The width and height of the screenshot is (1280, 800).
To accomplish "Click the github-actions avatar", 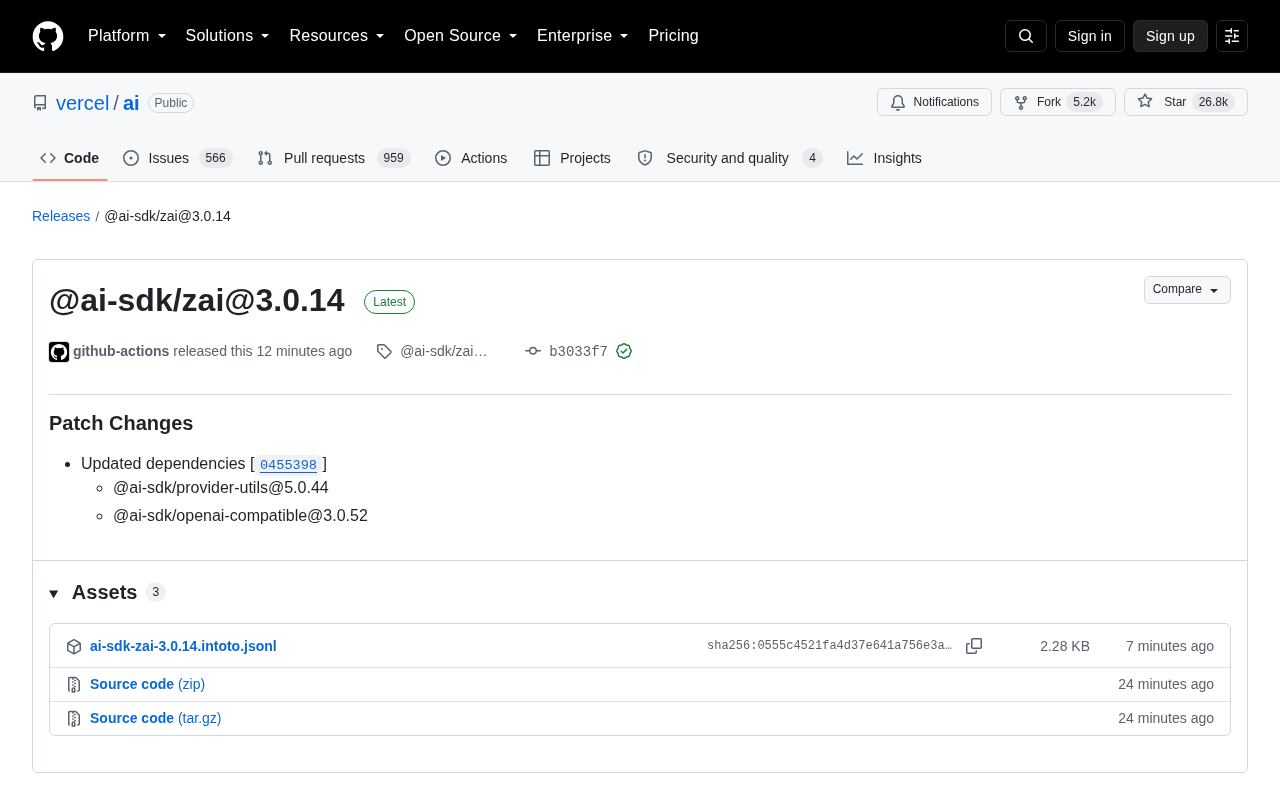I will (59, 352).
